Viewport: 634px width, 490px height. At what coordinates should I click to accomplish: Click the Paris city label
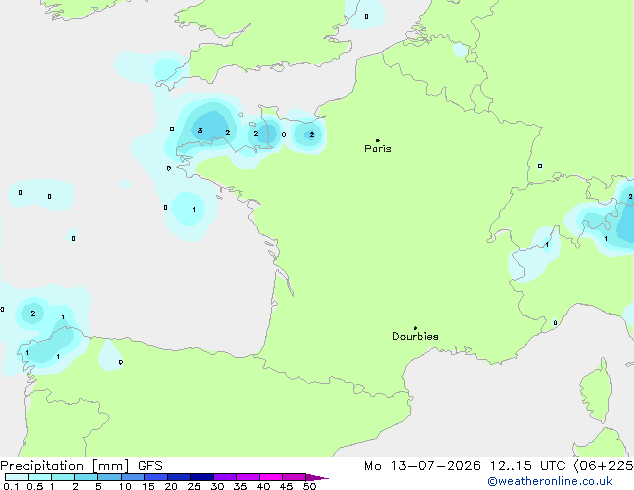pos(378,149)
